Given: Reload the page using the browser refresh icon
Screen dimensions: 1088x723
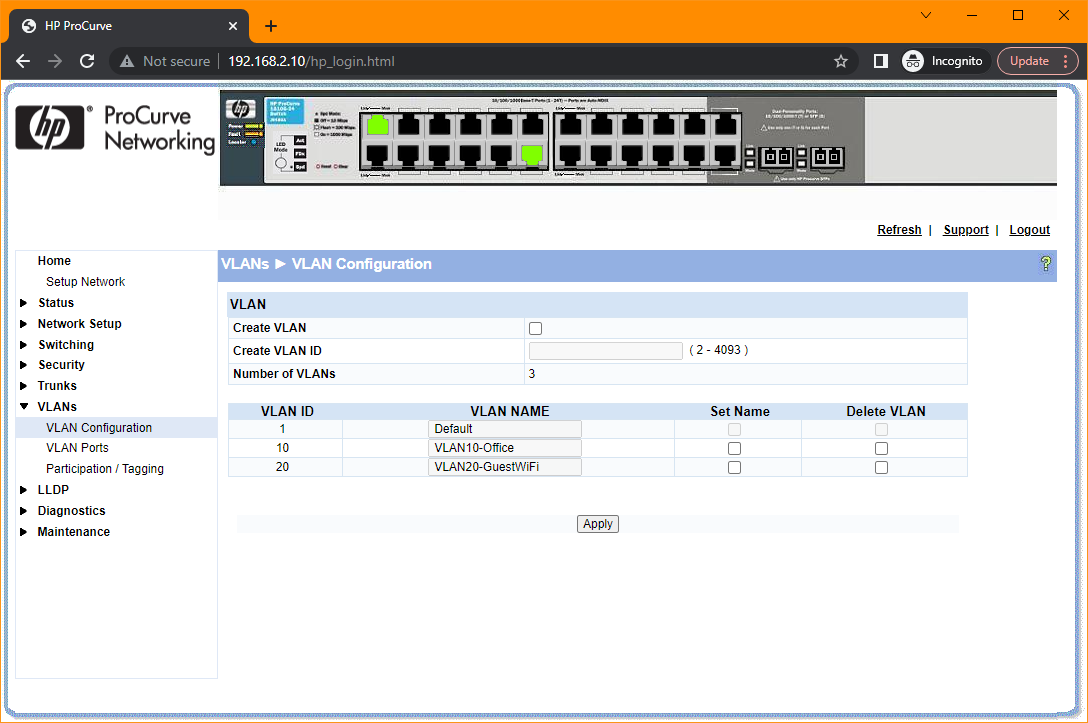Looking at the screenshot, I should pyautogui.click(x=87, y=60).
